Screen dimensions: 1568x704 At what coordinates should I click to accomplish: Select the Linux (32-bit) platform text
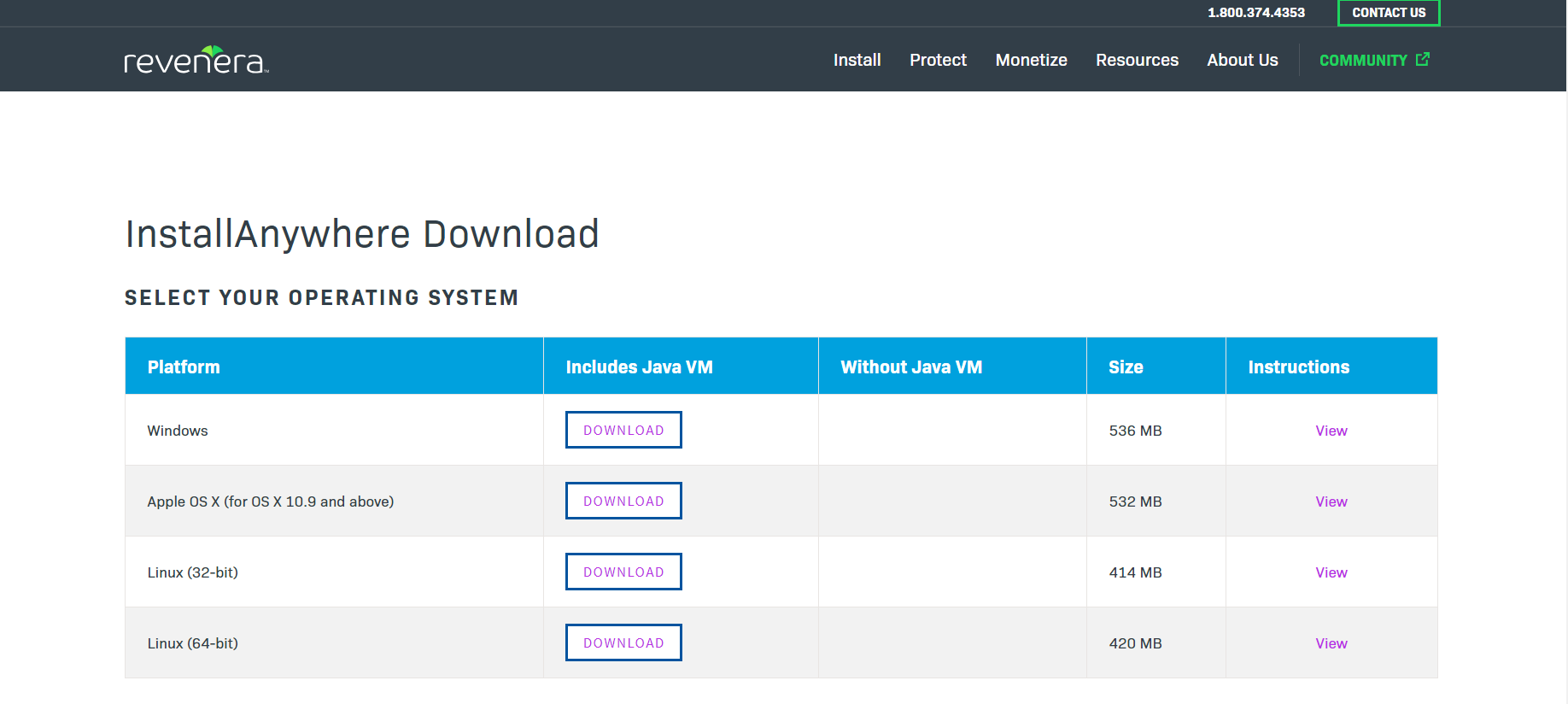(192, 572)
